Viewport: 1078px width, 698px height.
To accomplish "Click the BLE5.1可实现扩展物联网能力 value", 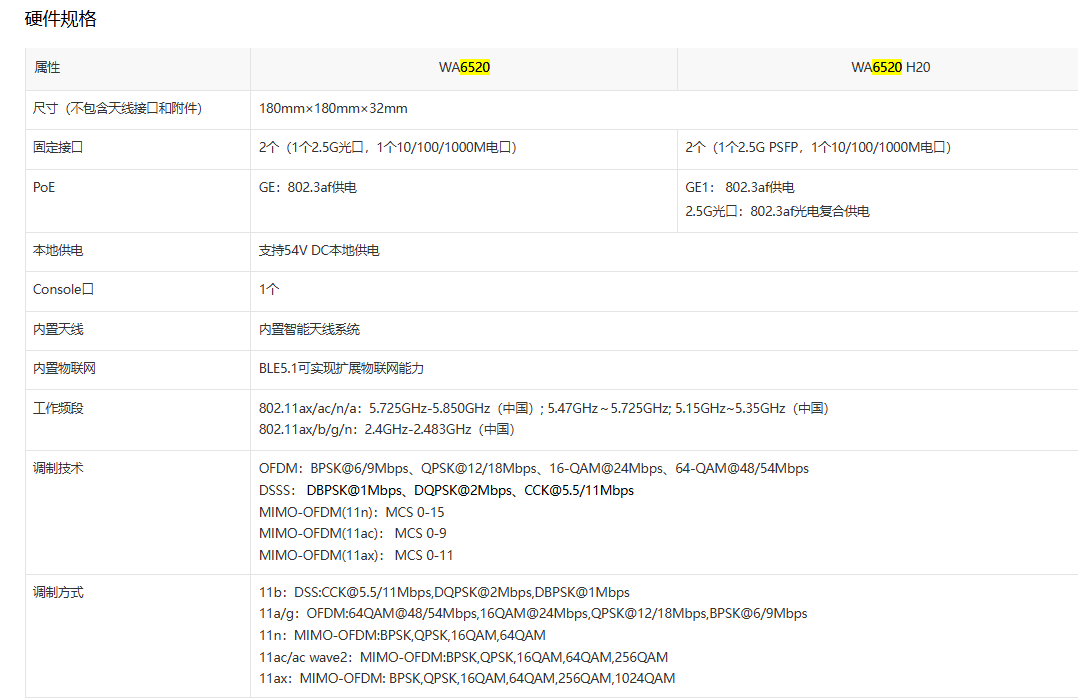I will pos(342,369).
